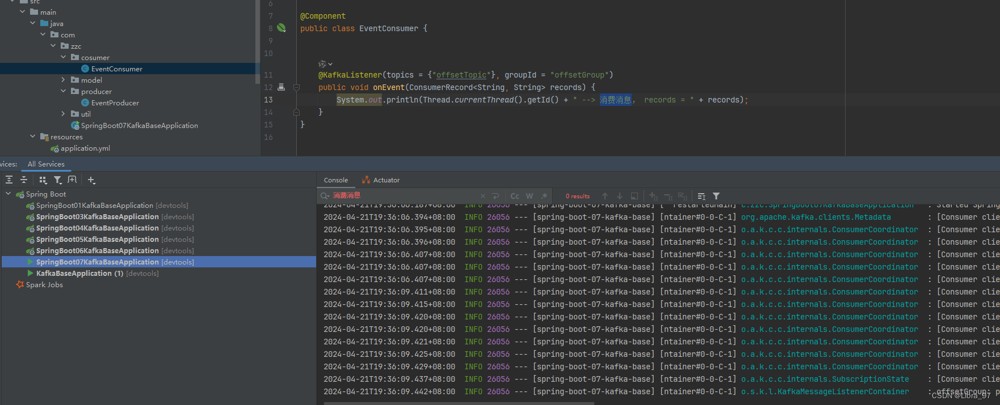Click the '0 results' search status text
Viewport: 1000px width, 405px height.
(x=578, y=196)
